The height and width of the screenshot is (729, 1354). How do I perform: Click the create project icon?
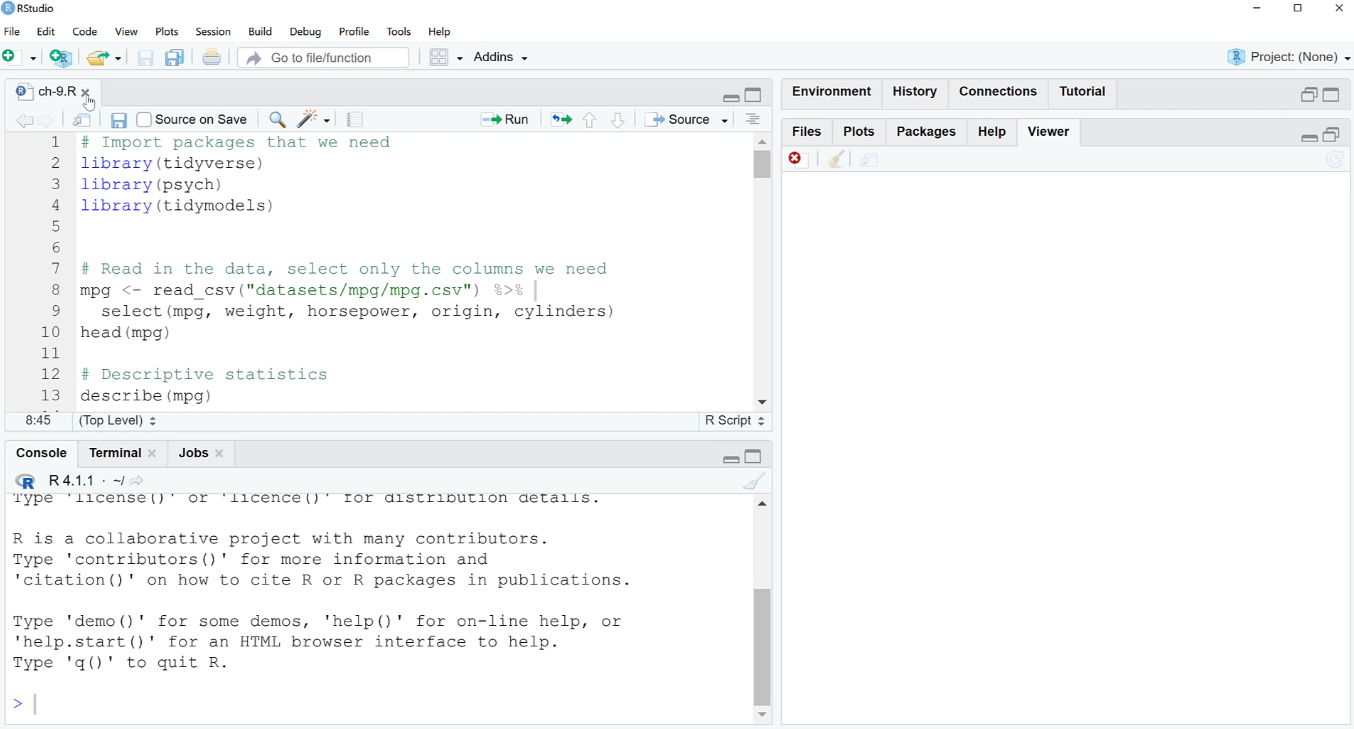pyautogui.click(x=61, y=58)
